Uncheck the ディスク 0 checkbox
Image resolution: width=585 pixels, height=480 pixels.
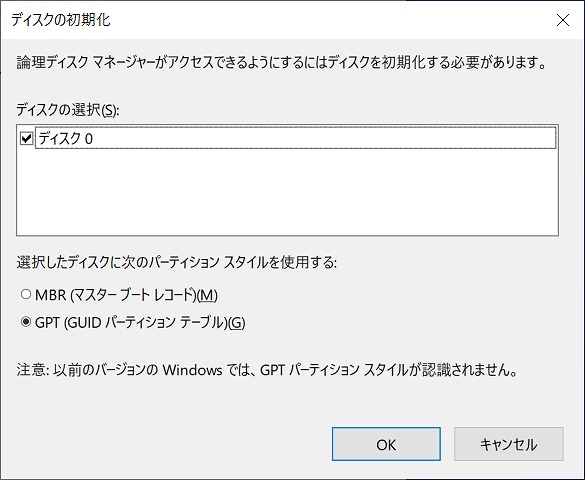coord(26,139)
